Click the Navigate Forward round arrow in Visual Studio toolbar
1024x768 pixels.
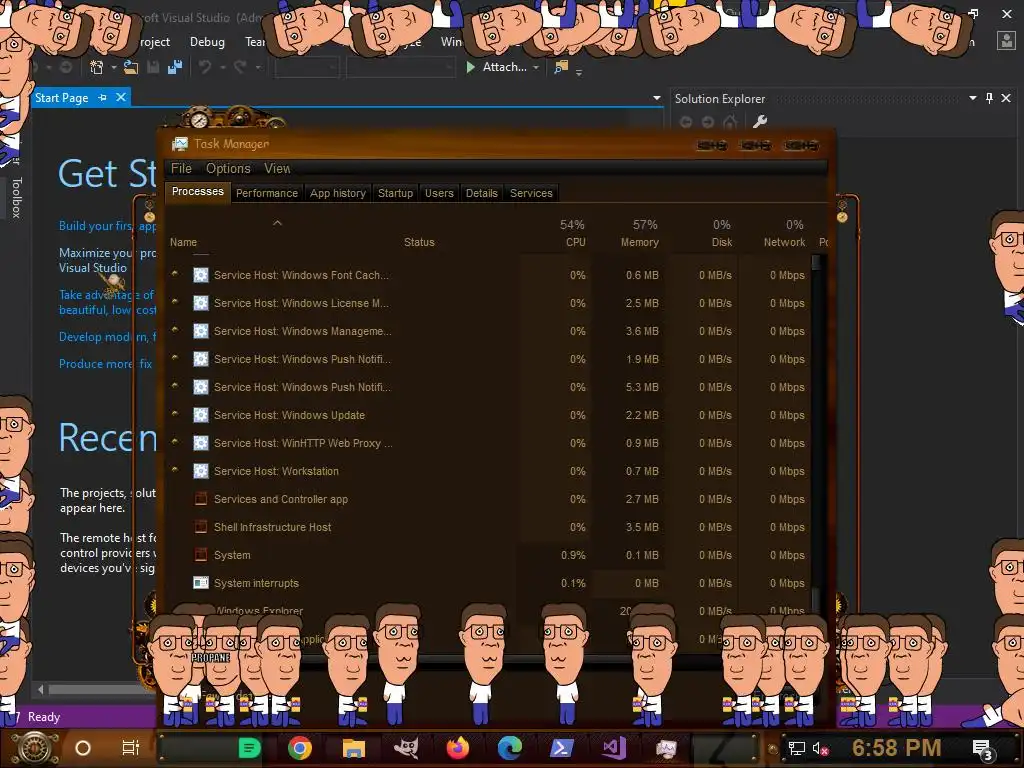66,67
